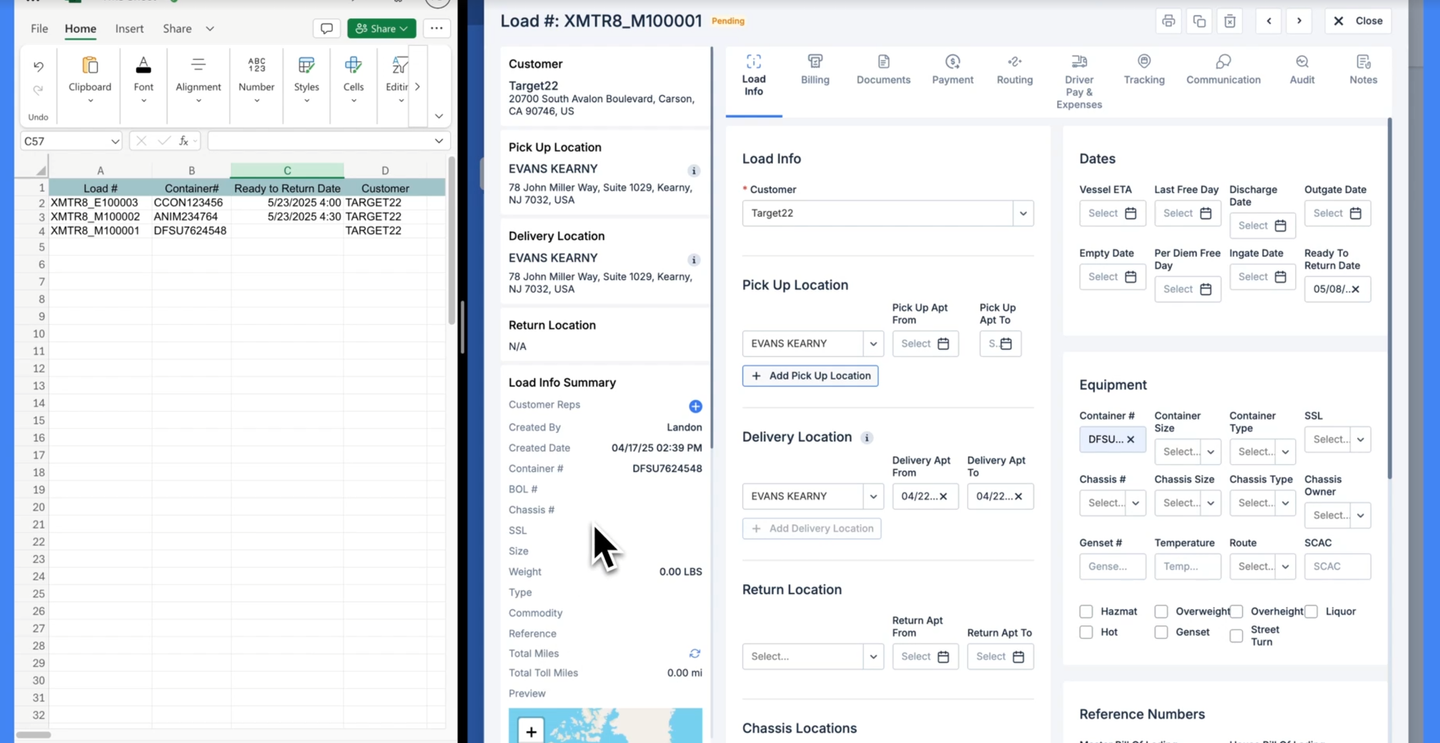Click the delete trash icon in header

pyautogui.click(x=1230, y=21)
